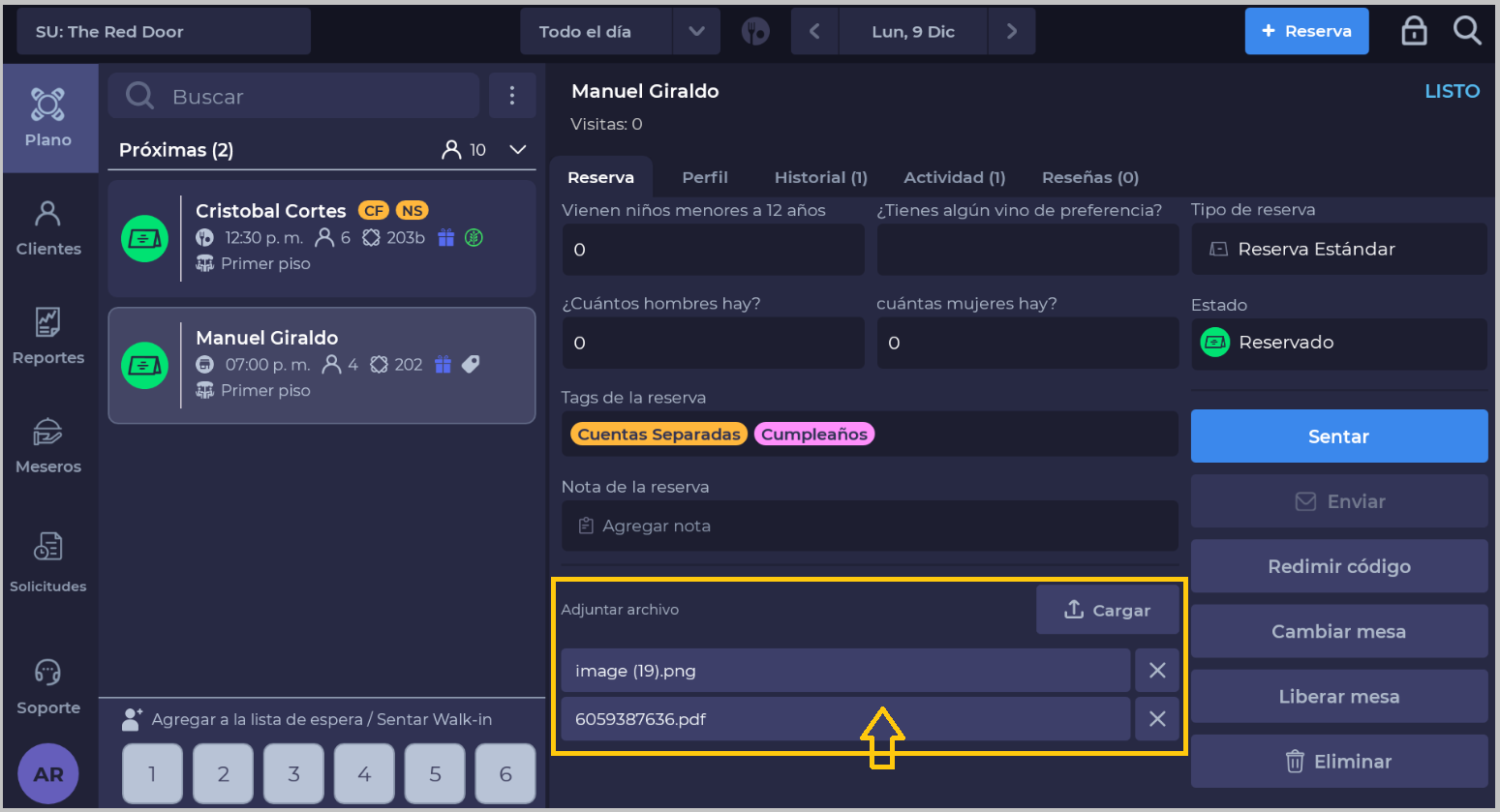The width and height of the screenshot is (1500, 812).
Task: Click the + Reserva button
Action: [x=1306, y=31]
